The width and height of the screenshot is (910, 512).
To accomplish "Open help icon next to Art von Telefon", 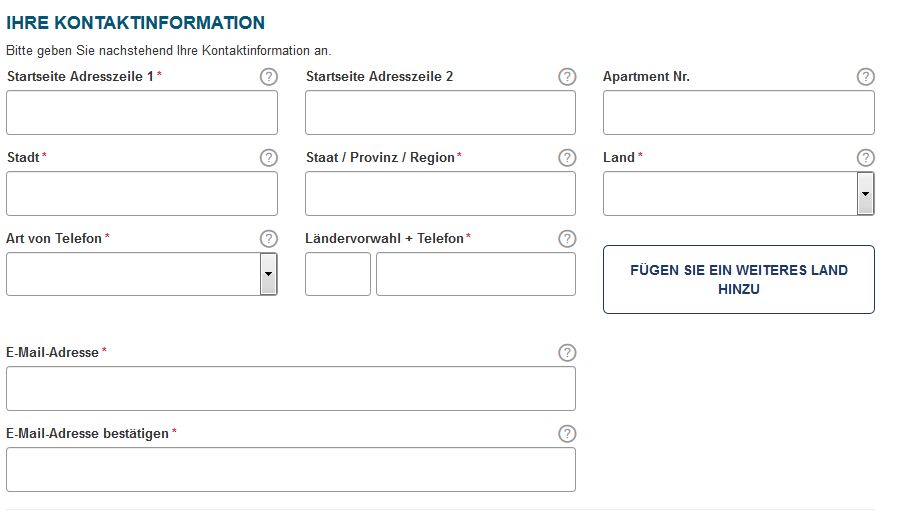I will (268, 239).
